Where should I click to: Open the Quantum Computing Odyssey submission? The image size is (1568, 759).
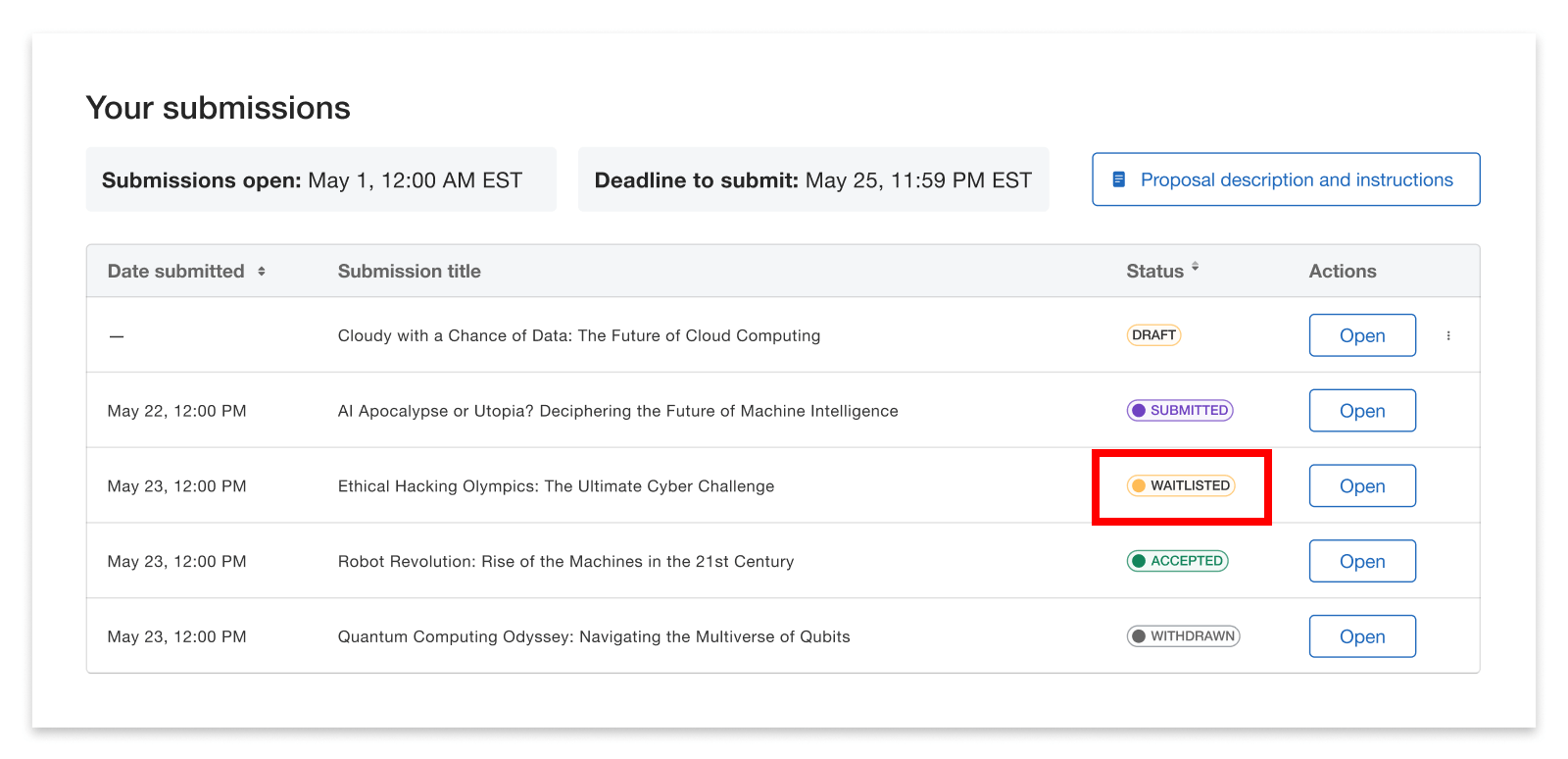tap(1362, 636)
